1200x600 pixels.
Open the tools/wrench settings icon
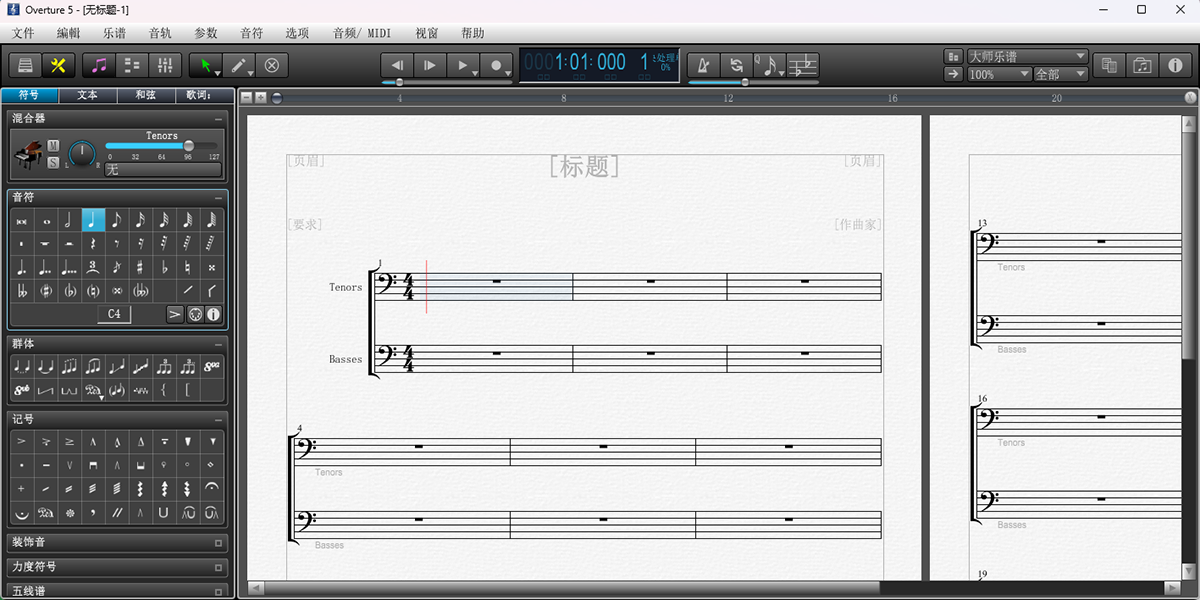(x=58, y=65)
